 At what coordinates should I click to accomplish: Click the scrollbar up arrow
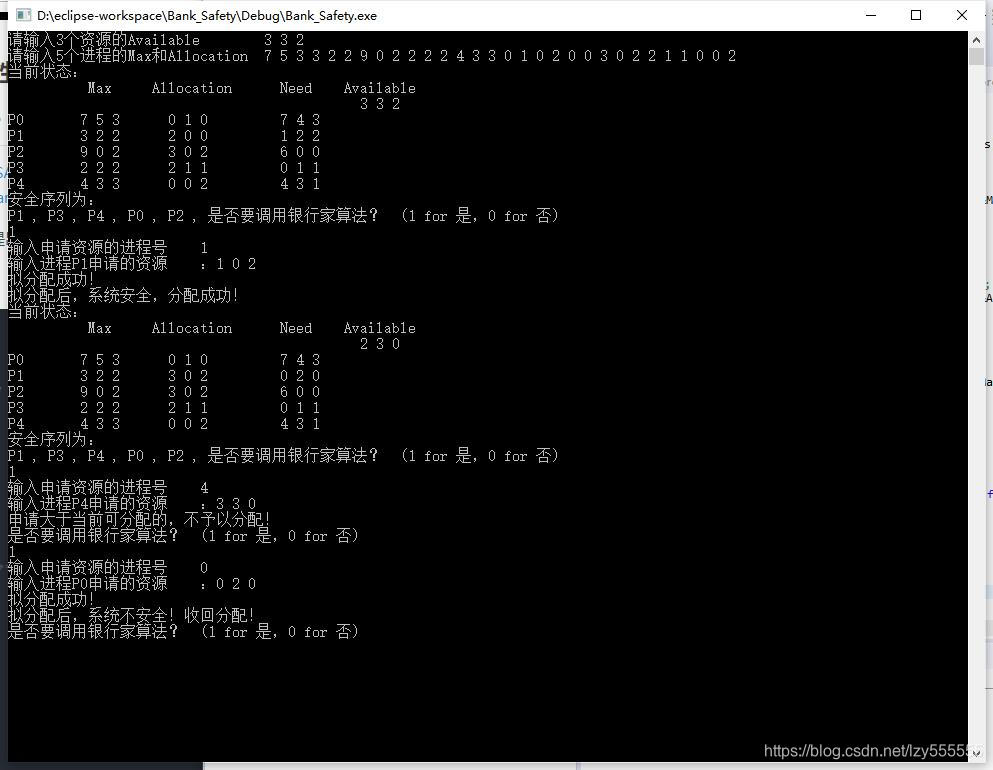[976, 40]
